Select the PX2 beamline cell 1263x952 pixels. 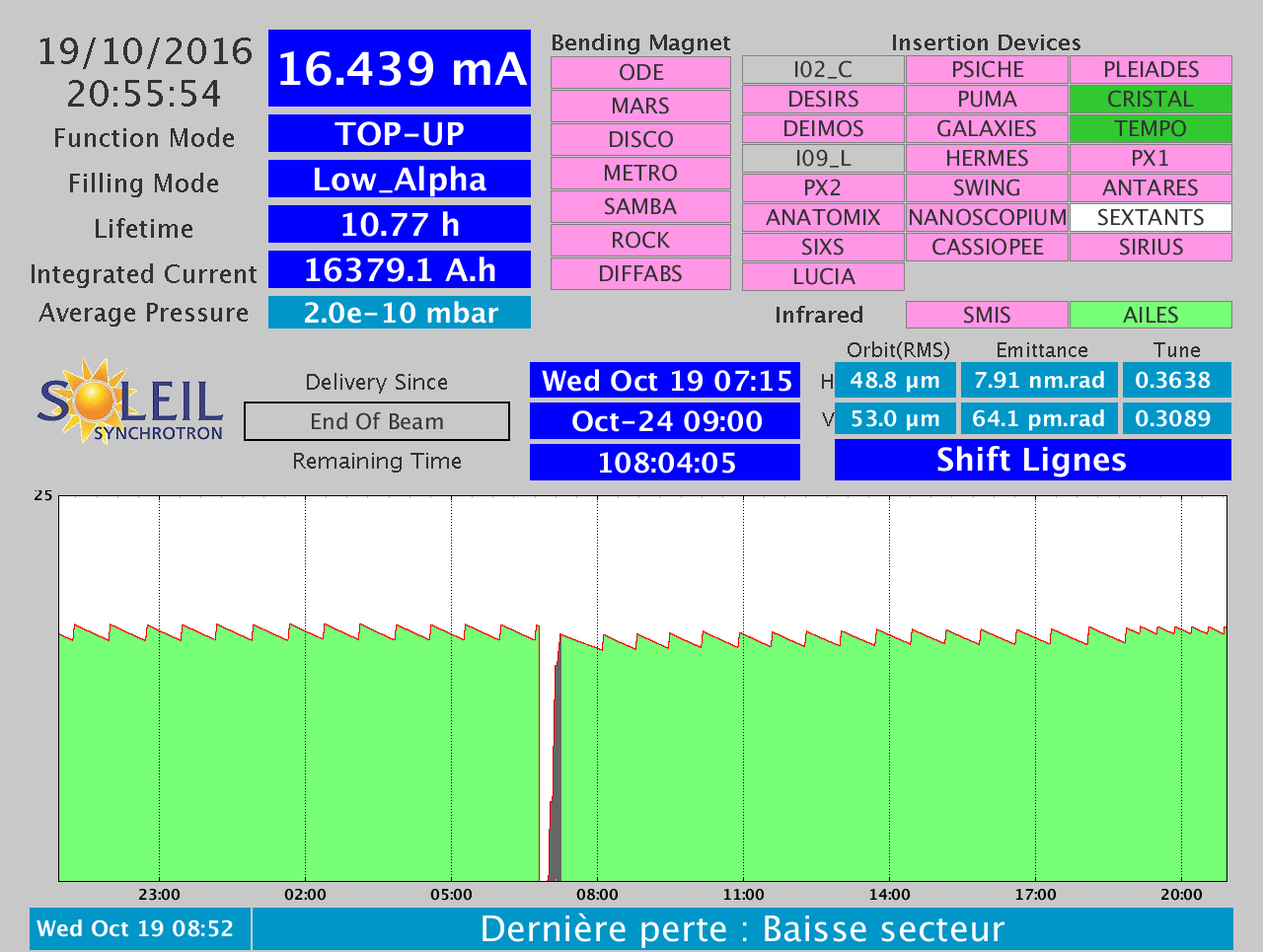[823, 188]
